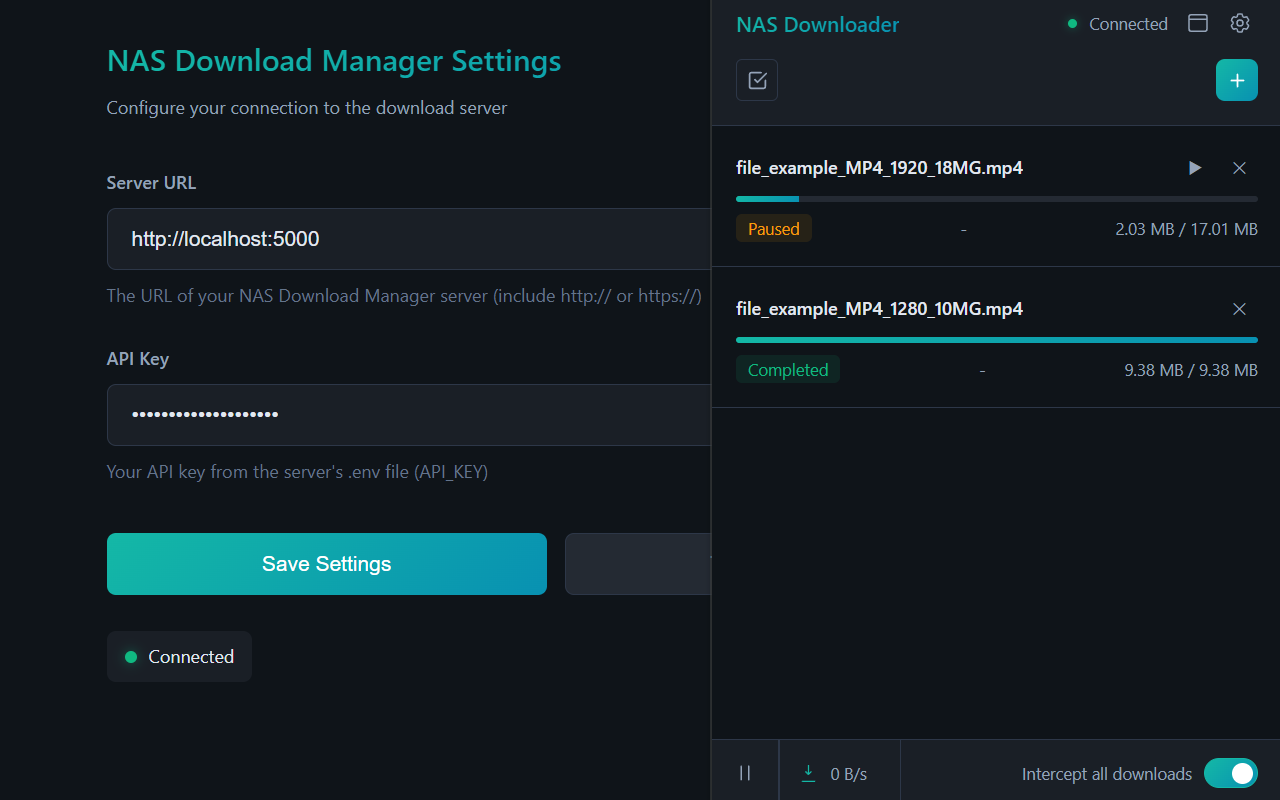Image resolution: width=1280 pixels, height=800 pixels.
Task: Click the file name file_example_MP4_1280_10MG.mp4
Action: (x=879, y=309)
